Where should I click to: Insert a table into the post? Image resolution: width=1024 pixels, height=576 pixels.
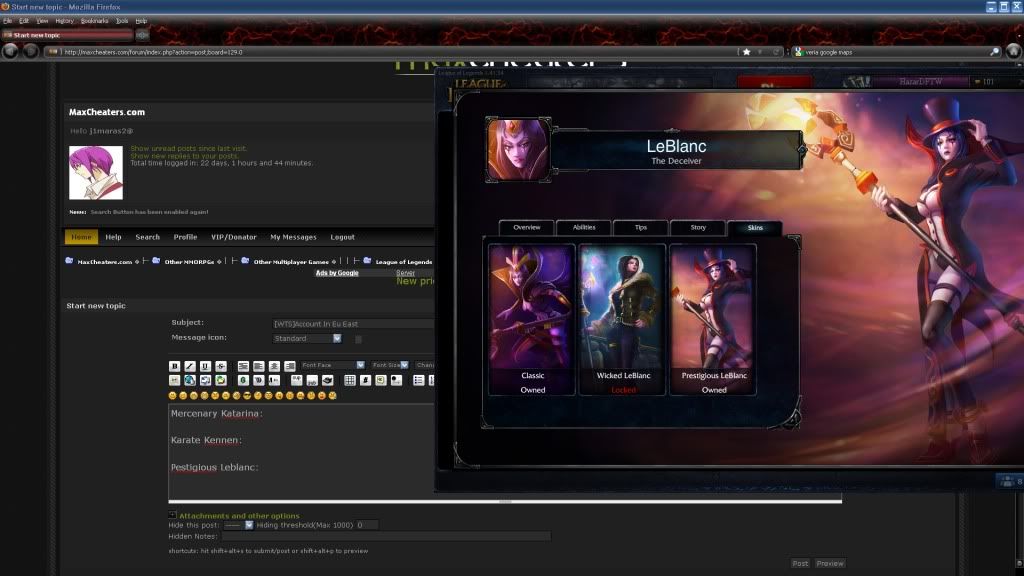(350, 381)
